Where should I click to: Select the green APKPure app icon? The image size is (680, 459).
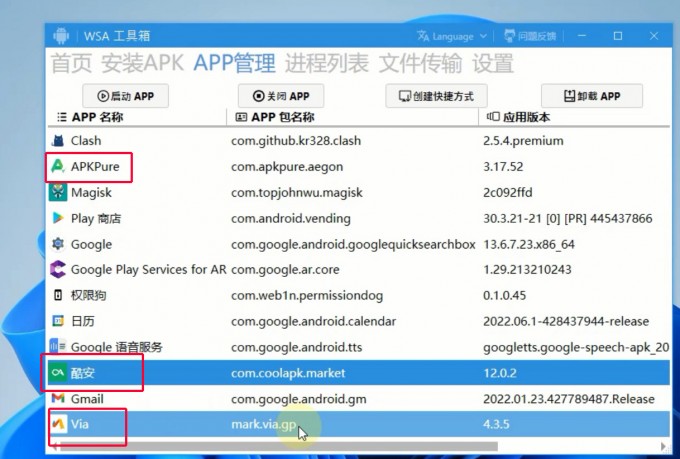(58, 166)
